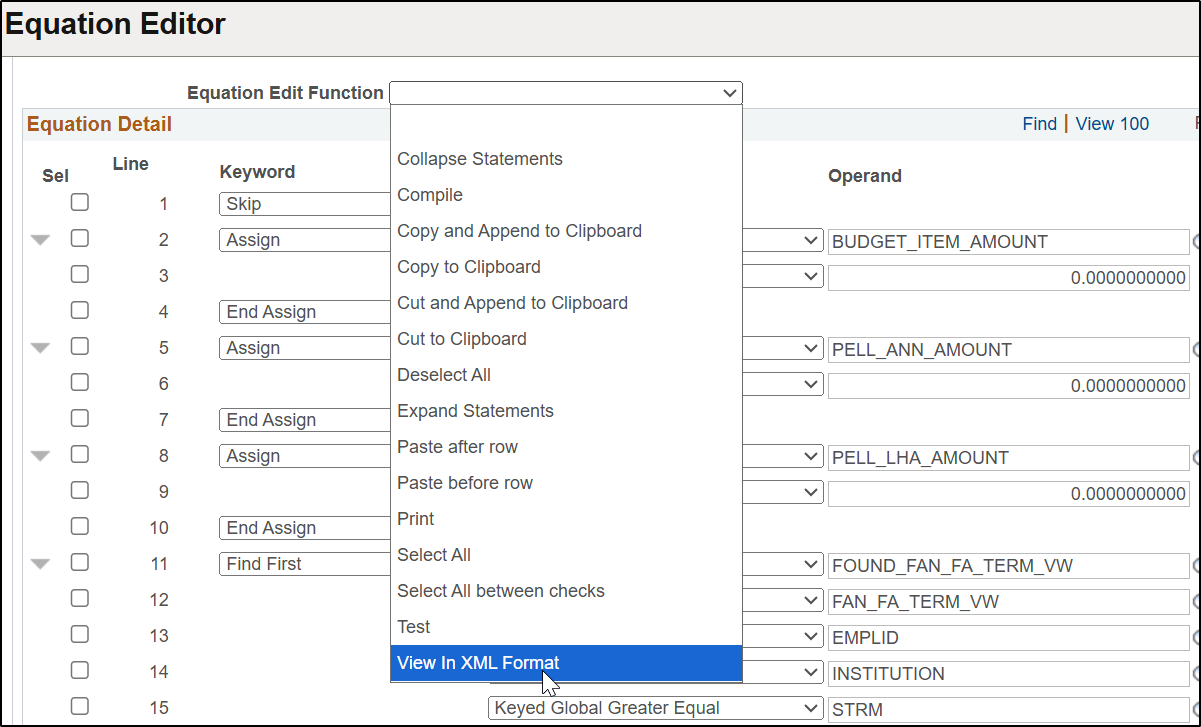Tick the Sel checkbox for line 1
This screenshot has height=727, width=1201.
coord(80,203)
